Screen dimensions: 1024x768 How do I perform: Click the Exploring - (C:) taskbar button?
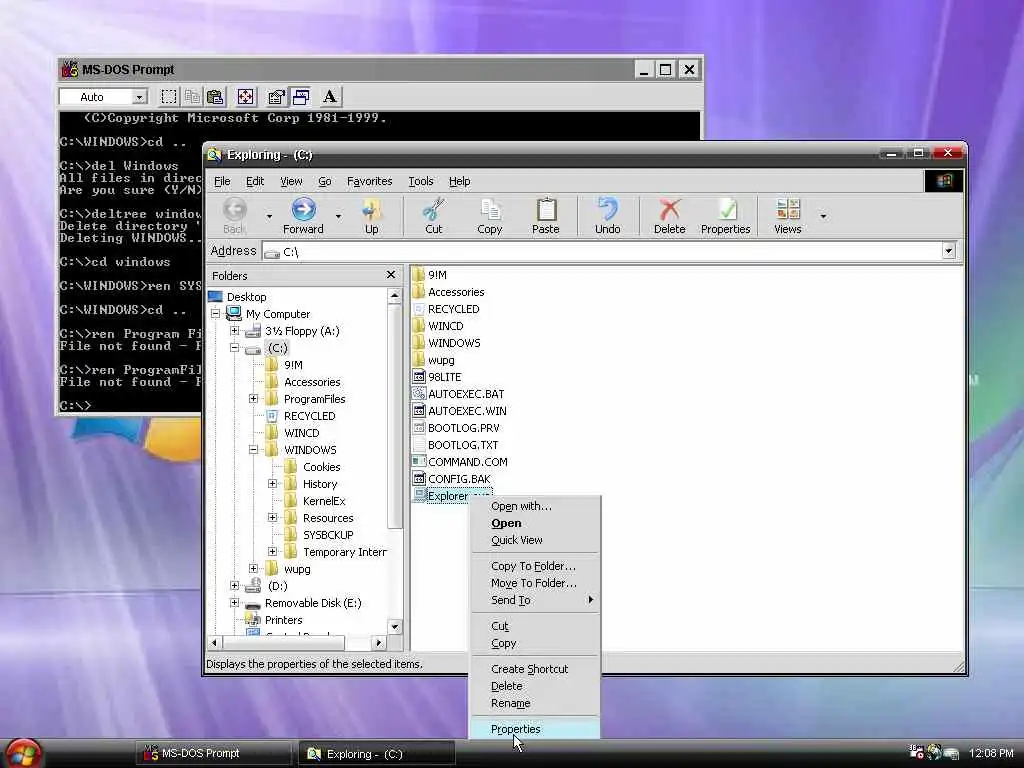click(377, 754)
